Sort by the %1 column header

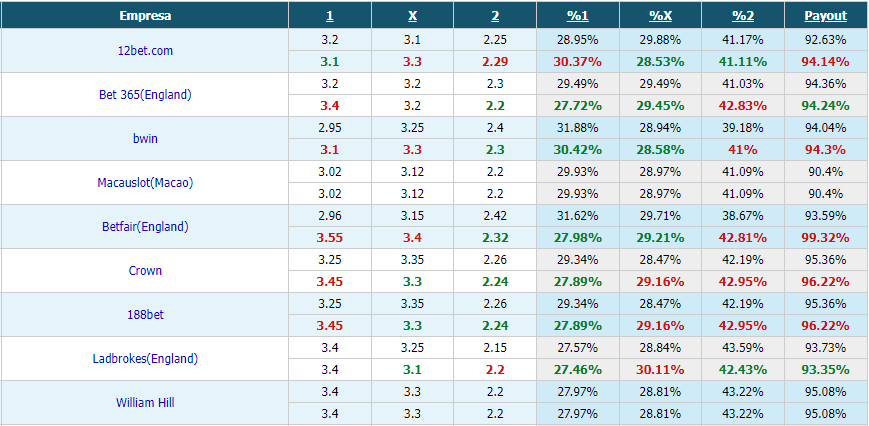tap(577, 16)
